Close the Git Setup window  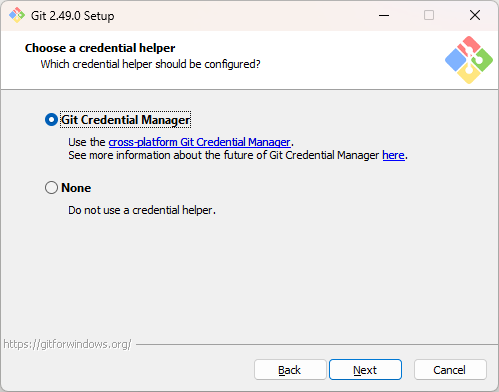(475, 15)
